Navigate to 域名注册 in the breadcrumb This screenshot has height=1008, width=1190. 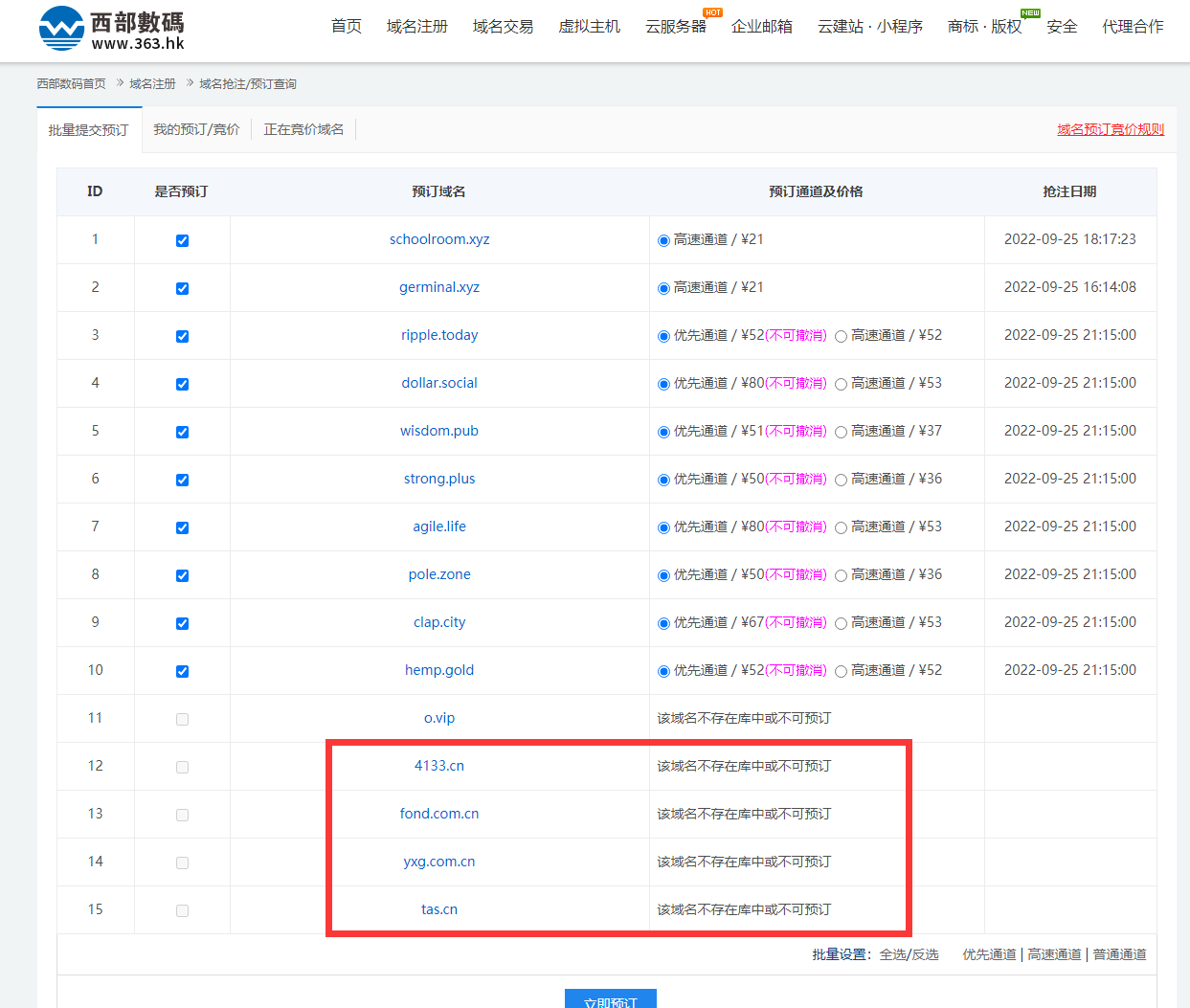point(152,83)
